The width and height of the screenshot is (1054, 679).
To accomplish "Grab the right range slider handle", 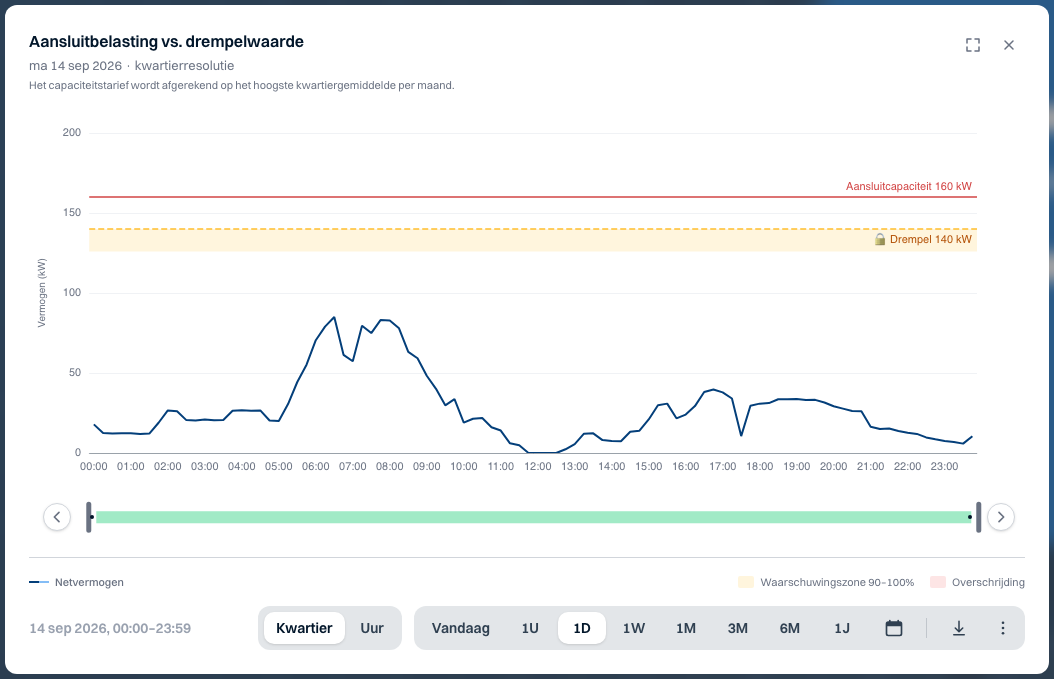I will tap(978, 517).
